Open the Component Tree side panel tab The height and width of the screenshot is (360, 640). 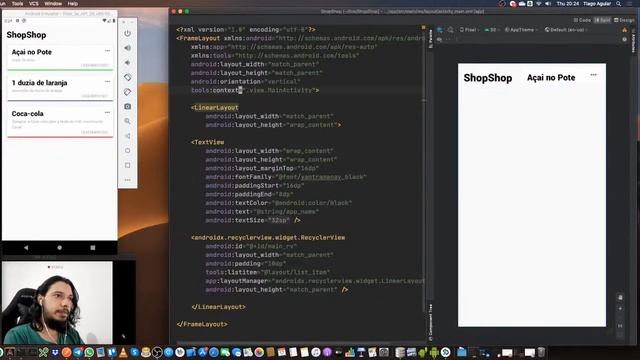click(431, 322)
